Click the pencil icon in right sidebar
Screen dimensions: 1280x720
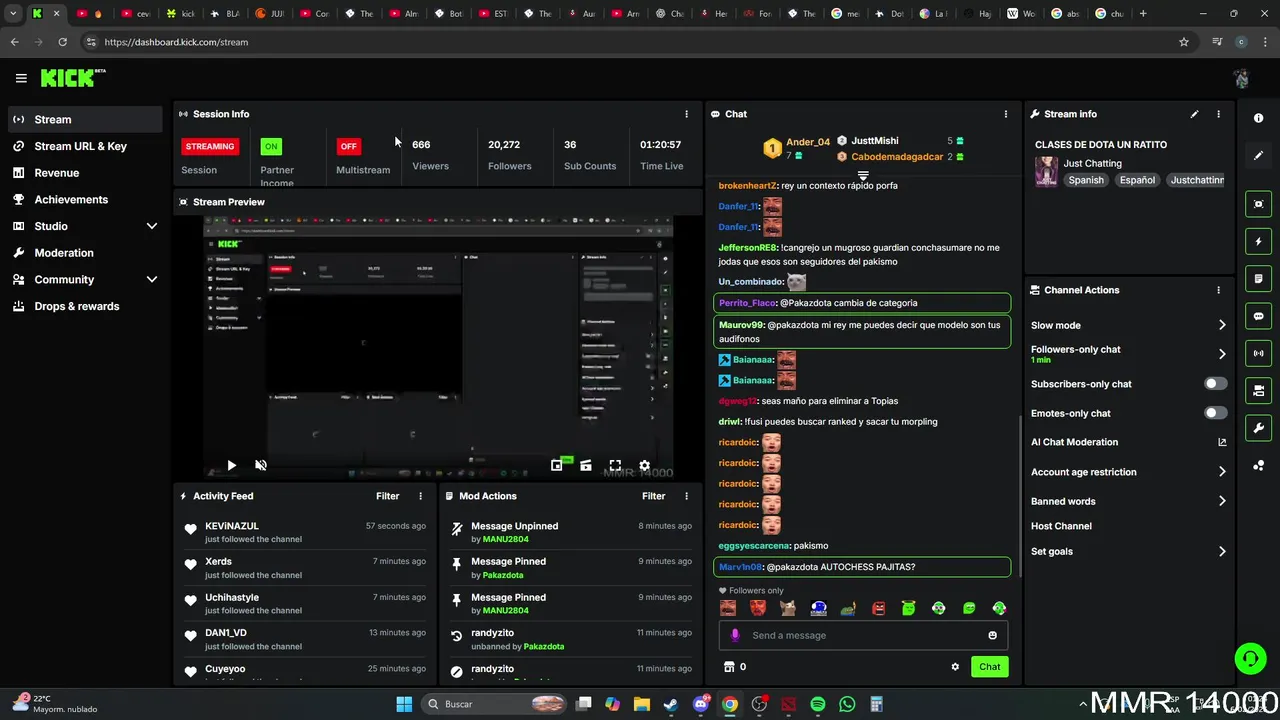[x=1259, y=156]
